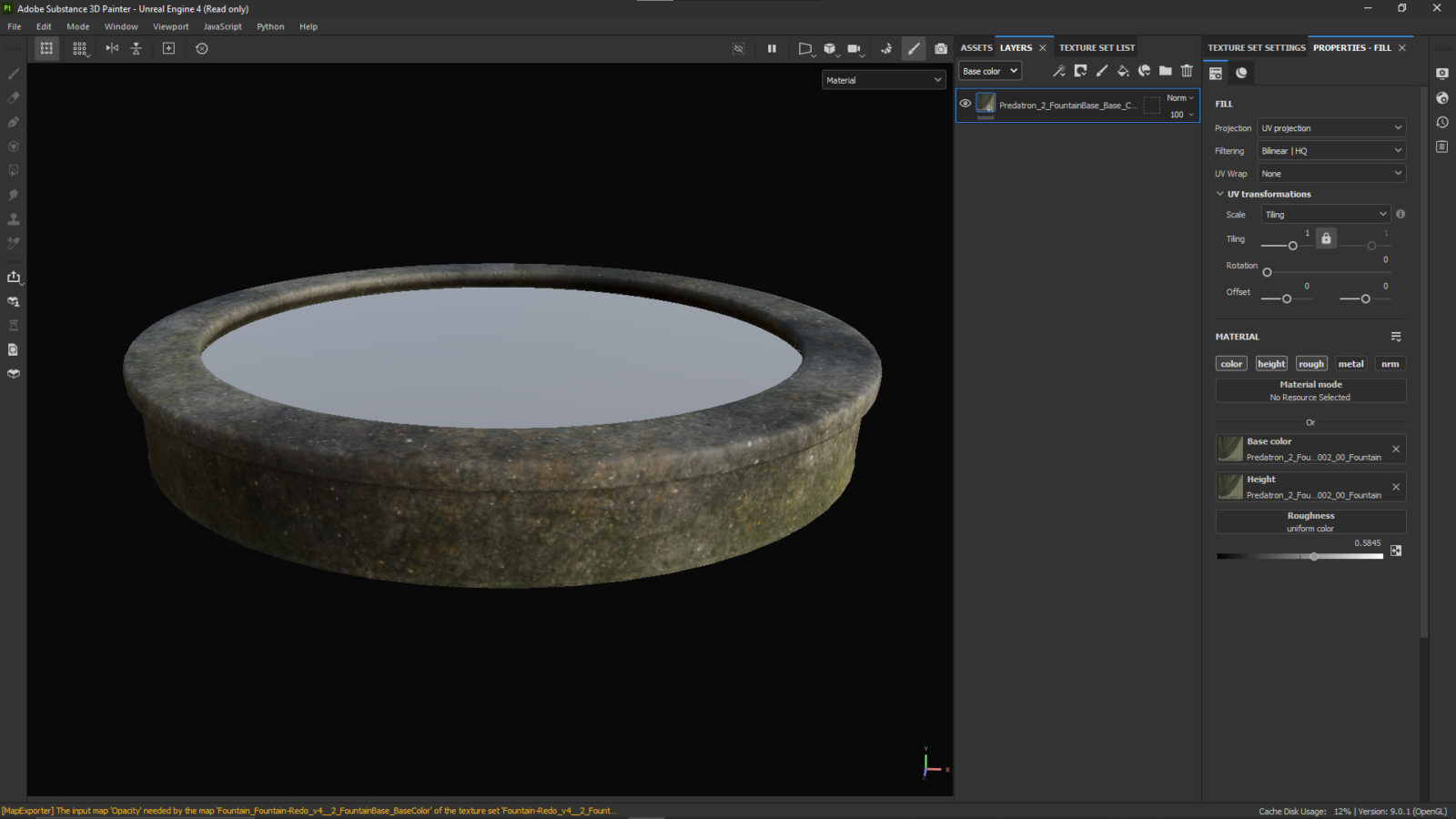Switch to the TEXTURE SET LIST tab

tap(1096, 47)
